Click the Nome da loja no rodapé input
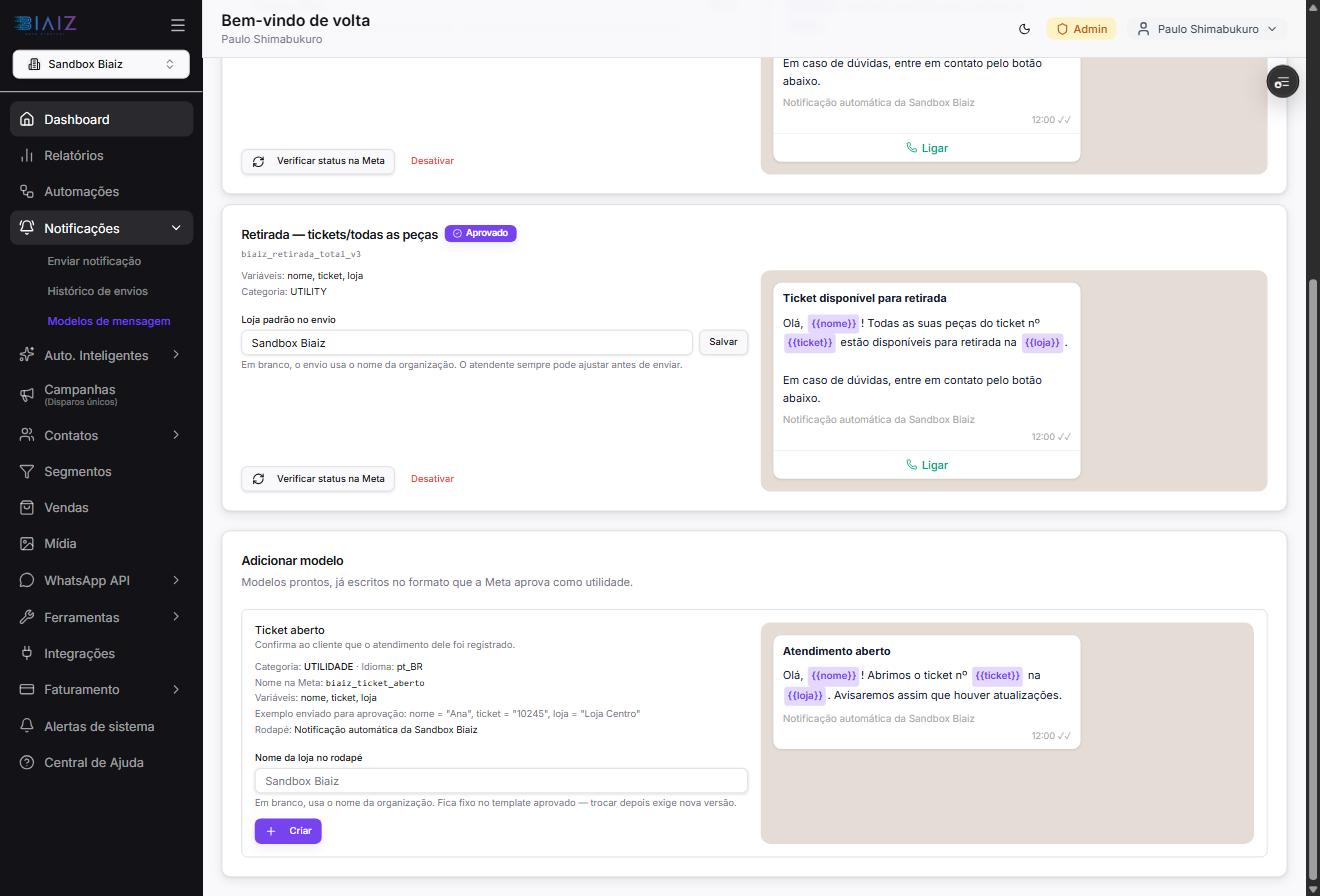1320x896 pixels. [501, 781]
